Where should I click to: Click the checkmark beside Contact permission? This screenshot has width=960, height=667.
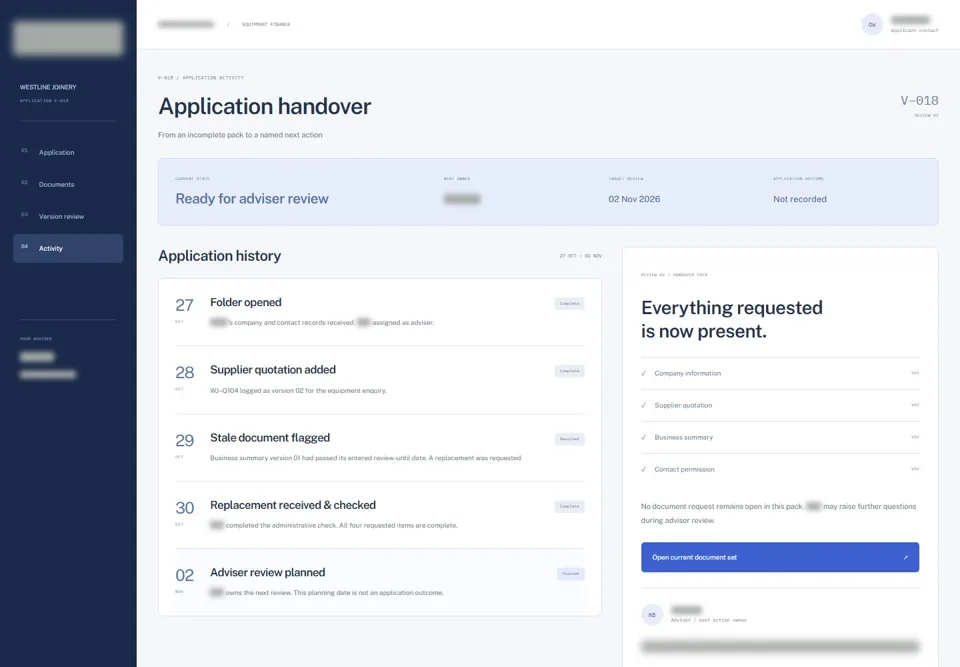[643, 469]
